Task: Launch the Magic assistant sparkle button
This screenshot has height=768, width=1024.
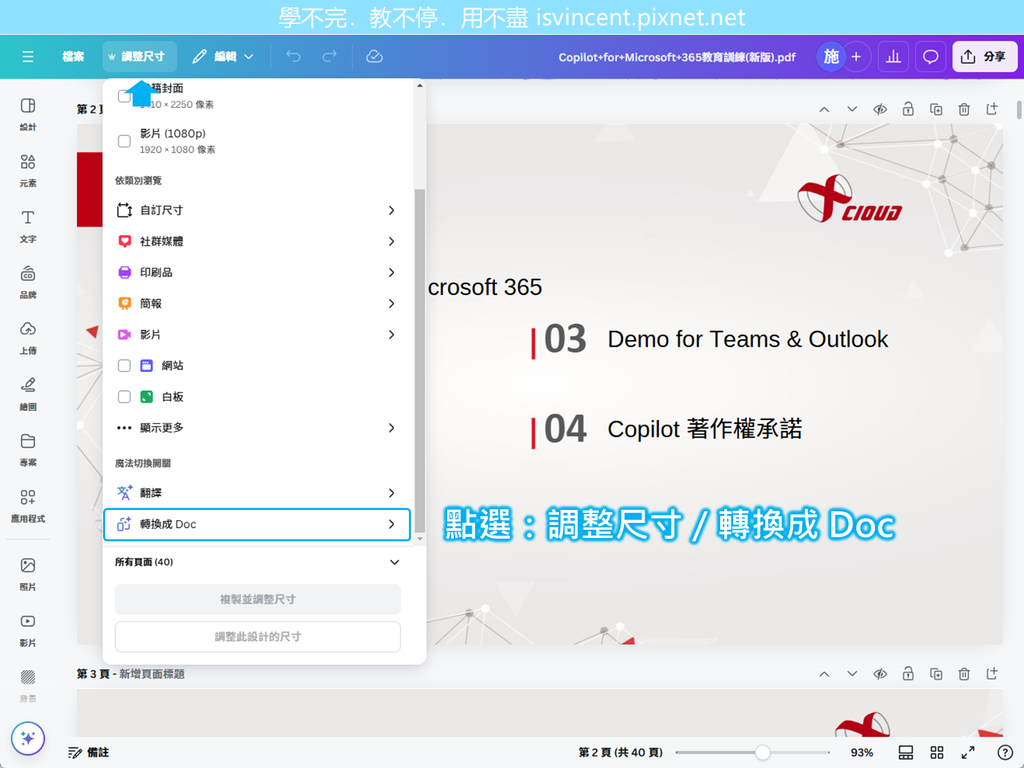Action: coord(27,739)
